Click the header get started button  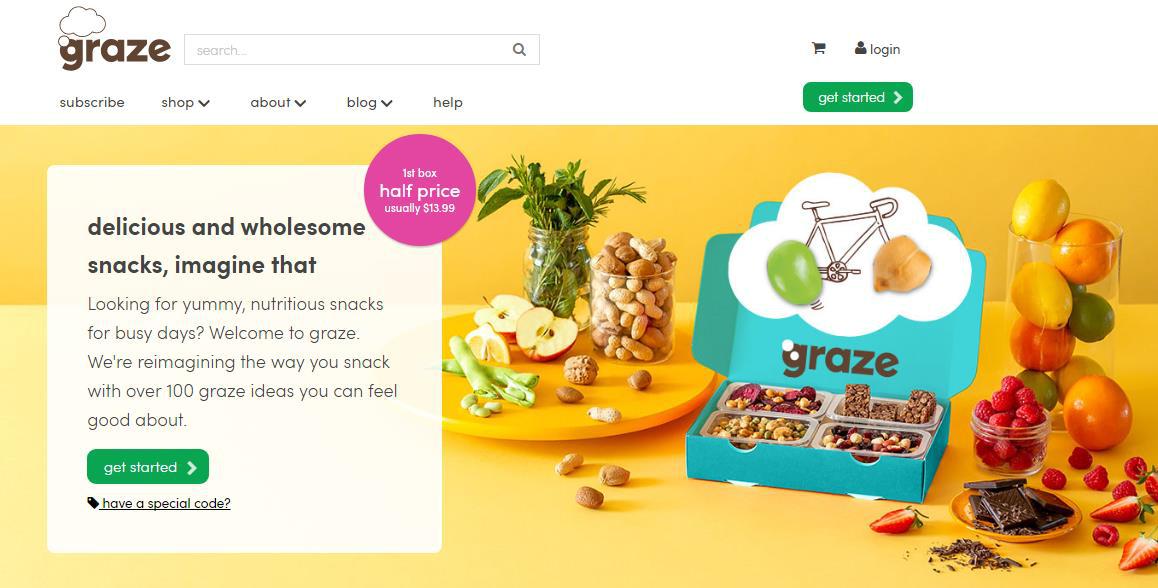coord(857,98)
